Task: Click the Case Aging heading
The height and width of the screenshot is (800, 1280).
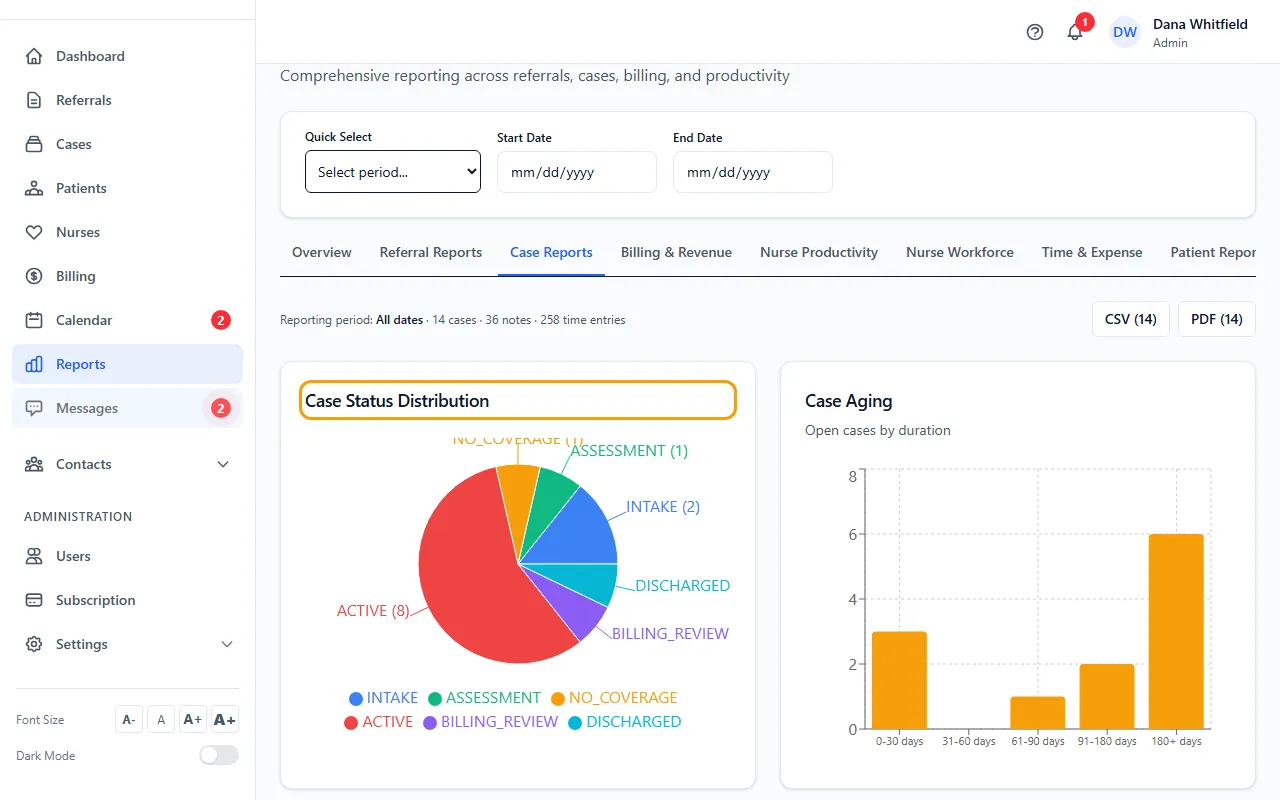Action: [x=848, y=401]
